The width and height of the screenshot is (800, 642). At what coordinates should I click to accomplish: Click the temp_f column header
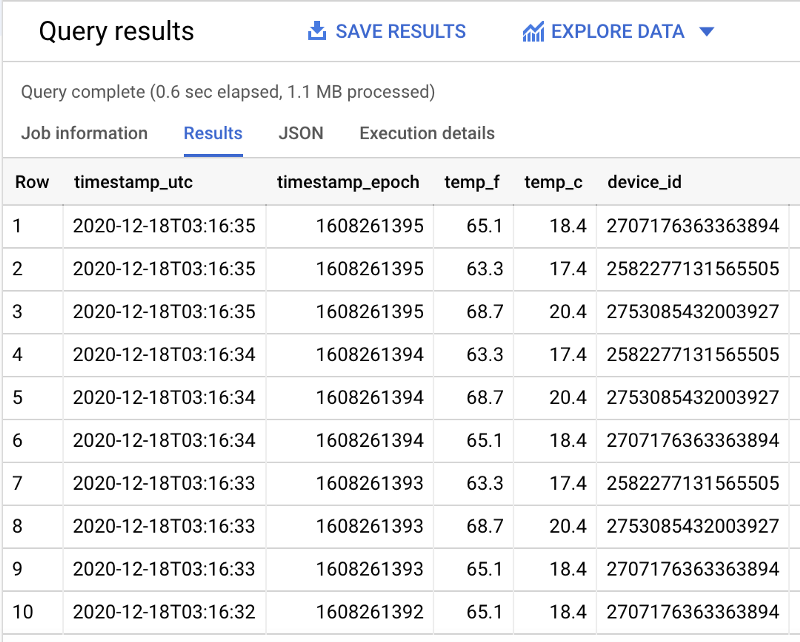pyautogui.click(x=473, y=182)
